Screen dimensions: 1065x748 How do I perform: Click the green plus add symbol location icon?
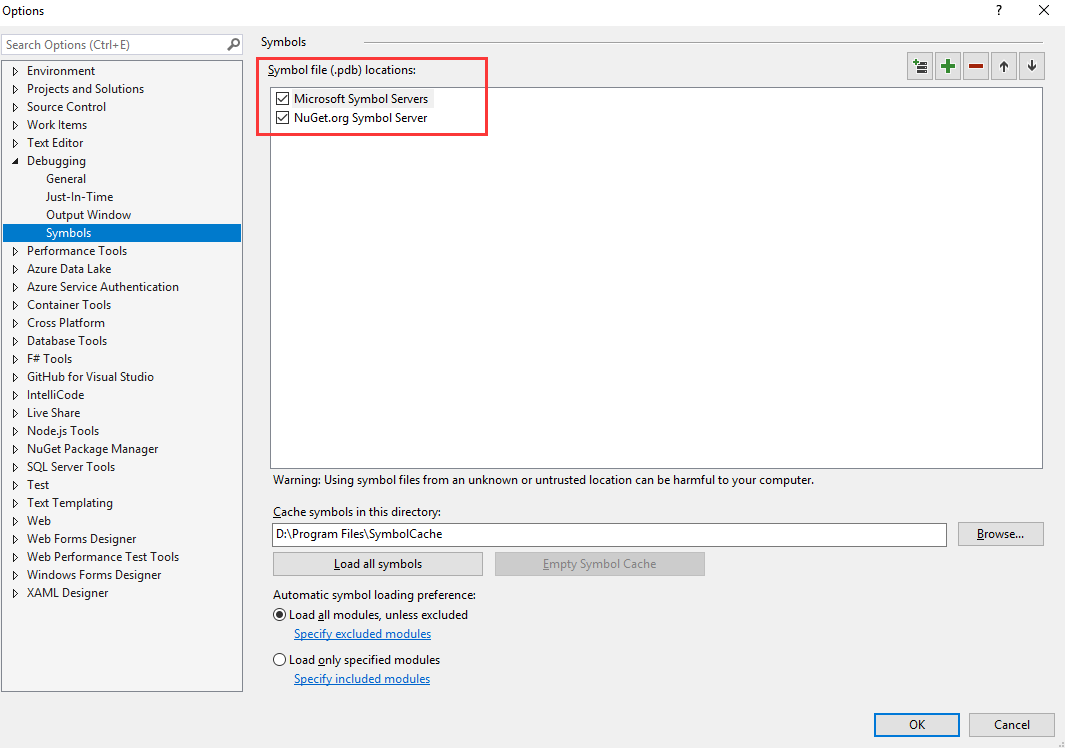tap(947, 67)
